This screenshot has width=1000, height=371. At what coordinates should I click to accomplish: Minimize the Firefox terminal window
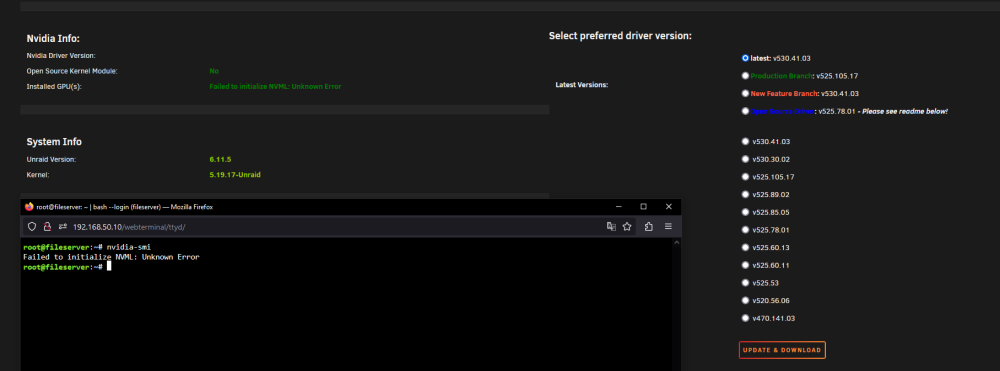pos(619,207)
